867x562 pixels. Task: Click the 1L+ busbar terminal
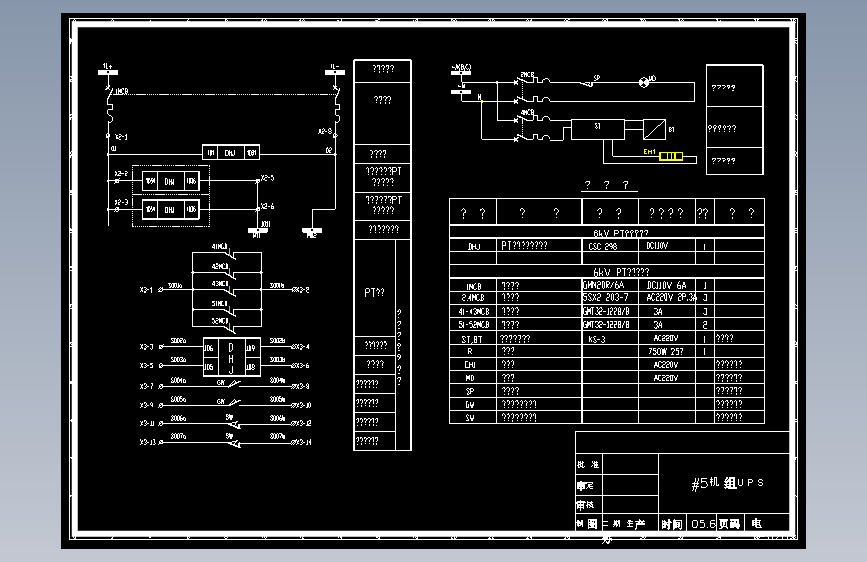pos(107,72)
